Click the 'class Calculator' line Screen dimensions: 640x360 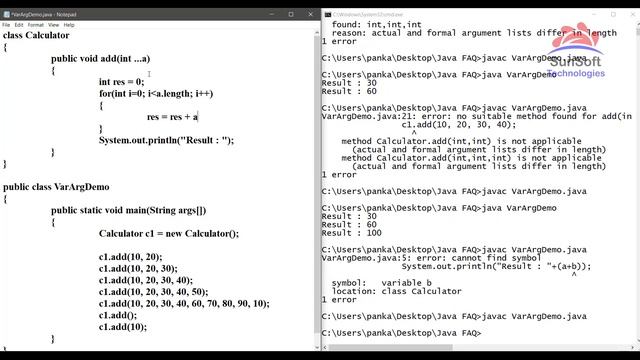pyautogui.click(x=36, y=35)
